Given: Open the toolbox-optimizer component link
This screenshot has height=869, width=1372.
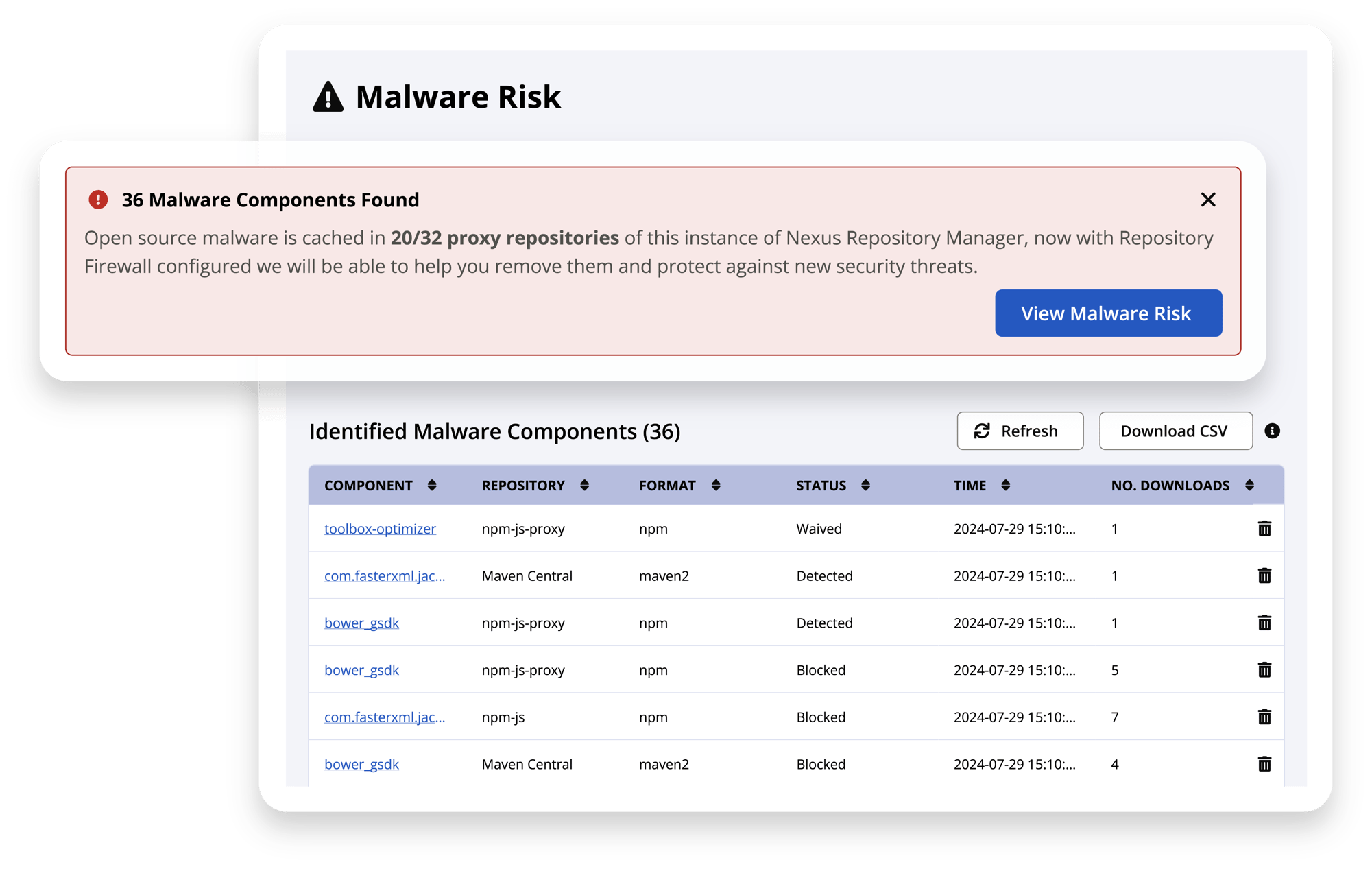Looking at the screenshot, I should 380,529.
